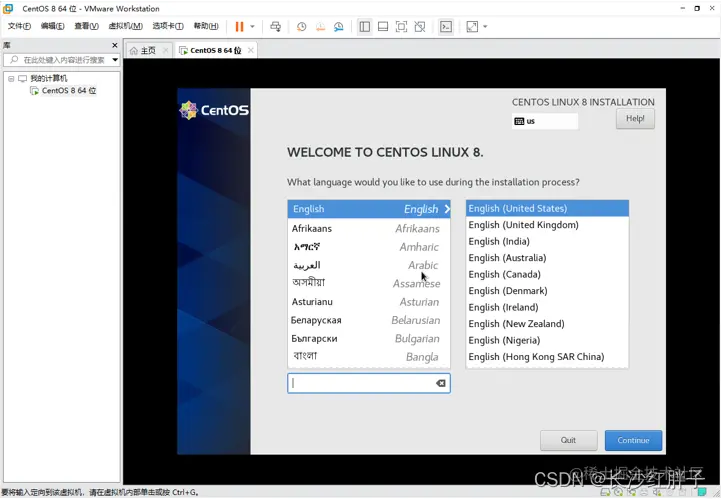Pause the virtual machine using the orange pause icon

coord(239,27)
